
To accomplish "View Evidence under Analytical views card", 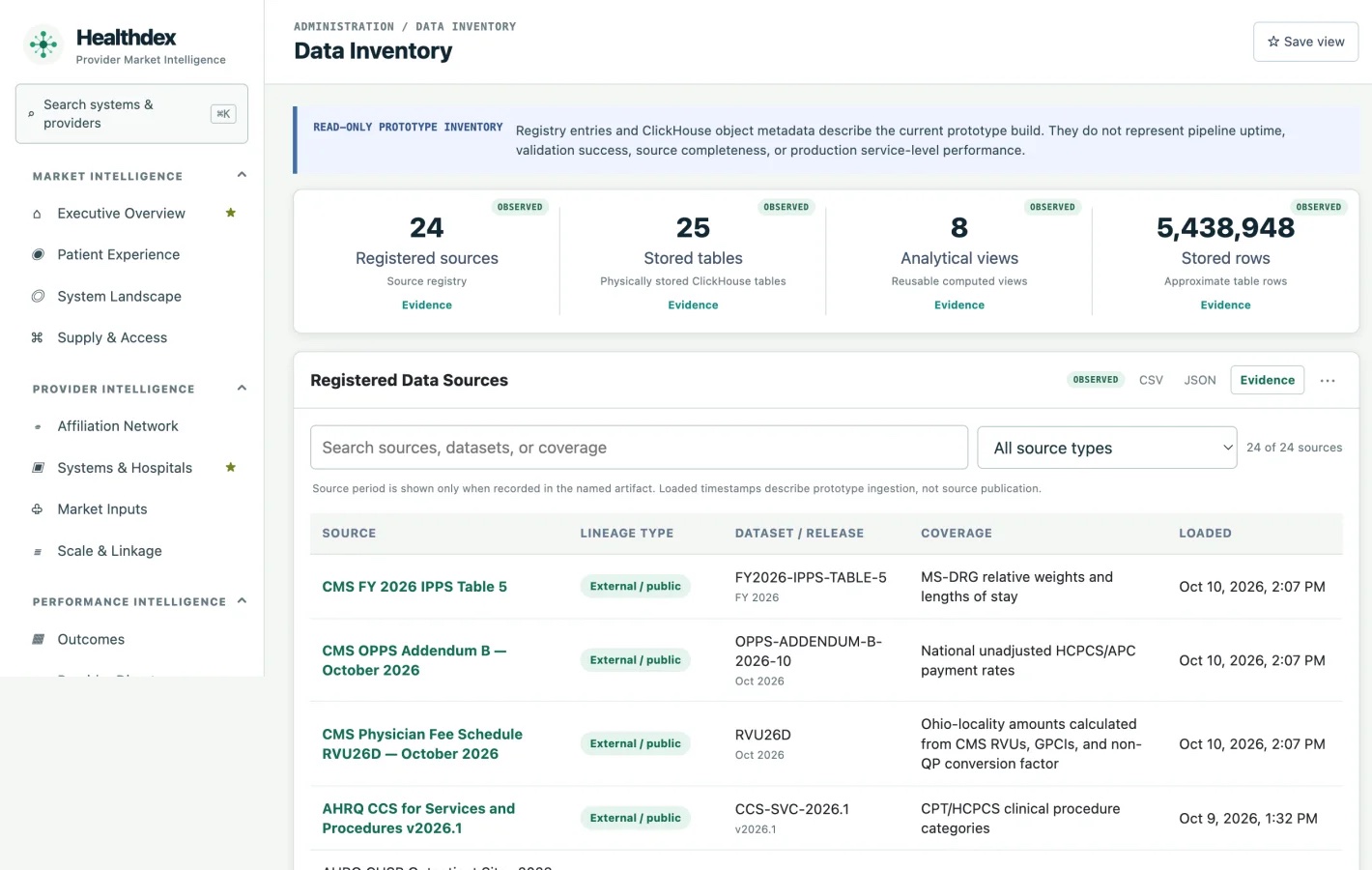I will coord(959,305).
